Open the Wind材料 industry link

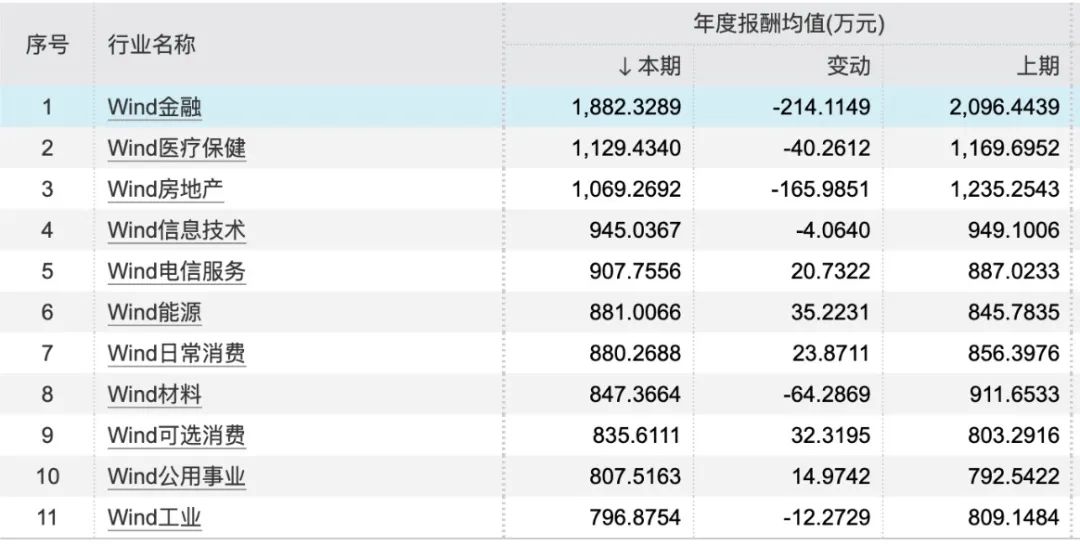[x=154, y=394]
